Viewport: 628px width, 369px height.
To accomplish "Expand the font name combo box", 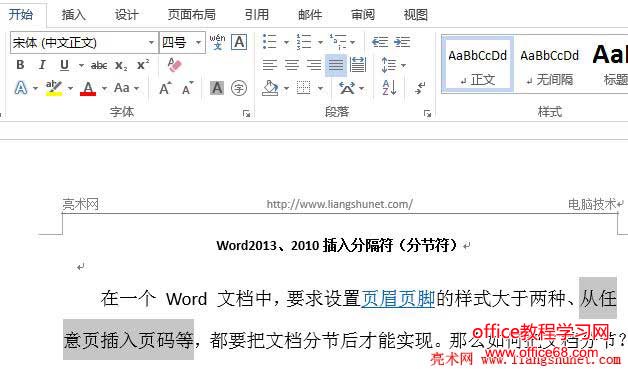I will tap(151, 42).
